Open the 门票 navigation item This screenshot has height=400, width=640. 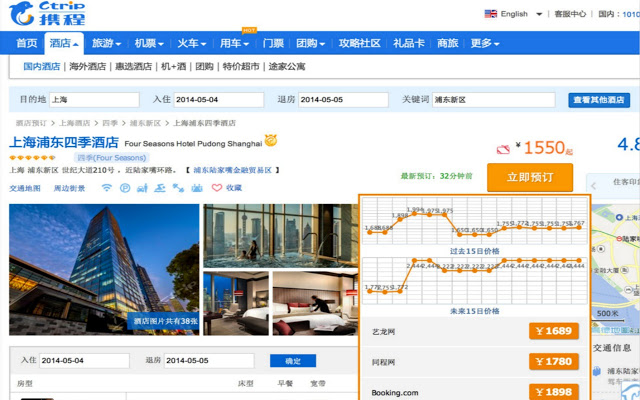[x=273, y=43]
